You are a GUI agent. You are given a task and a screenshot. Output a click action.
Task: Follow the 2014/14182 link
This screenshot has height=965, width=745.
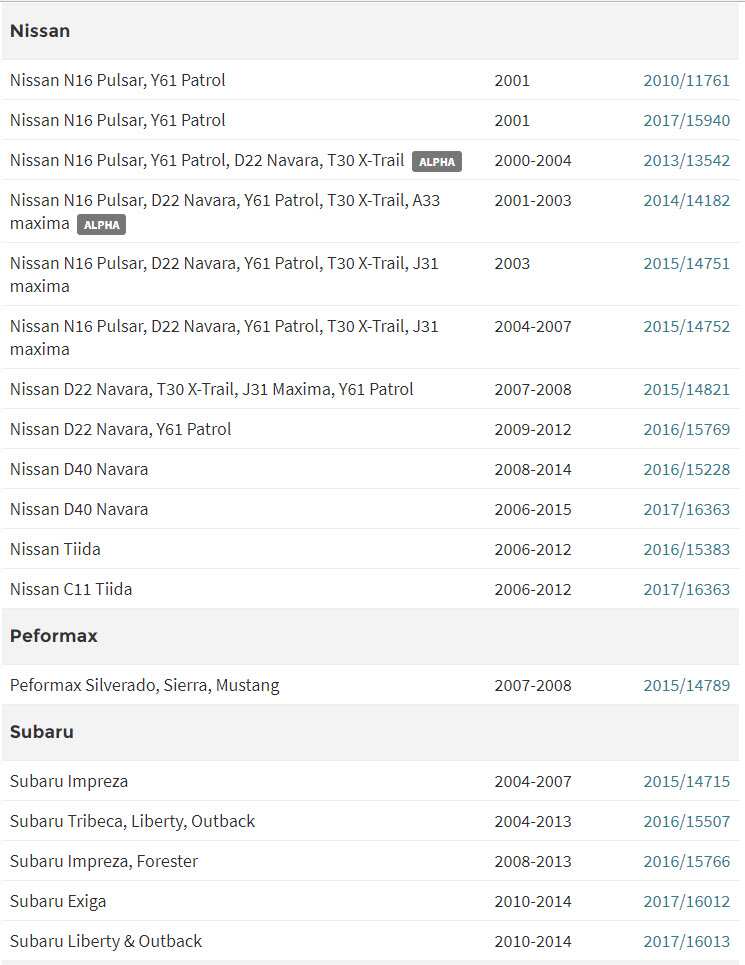point(686,201)
